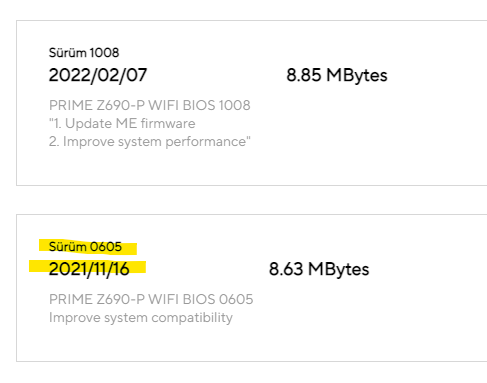The image size is (487, 383).
Task: Click the 8.63 MBytes file size
Action: 319,270
